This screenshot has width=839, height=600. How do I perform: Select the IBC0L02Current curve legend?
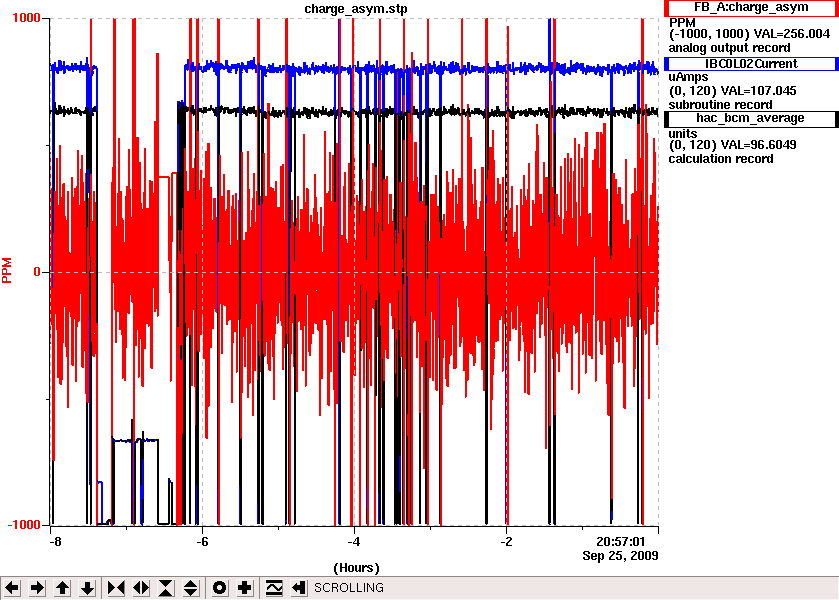pyautogui.click(x=751, y=64)
